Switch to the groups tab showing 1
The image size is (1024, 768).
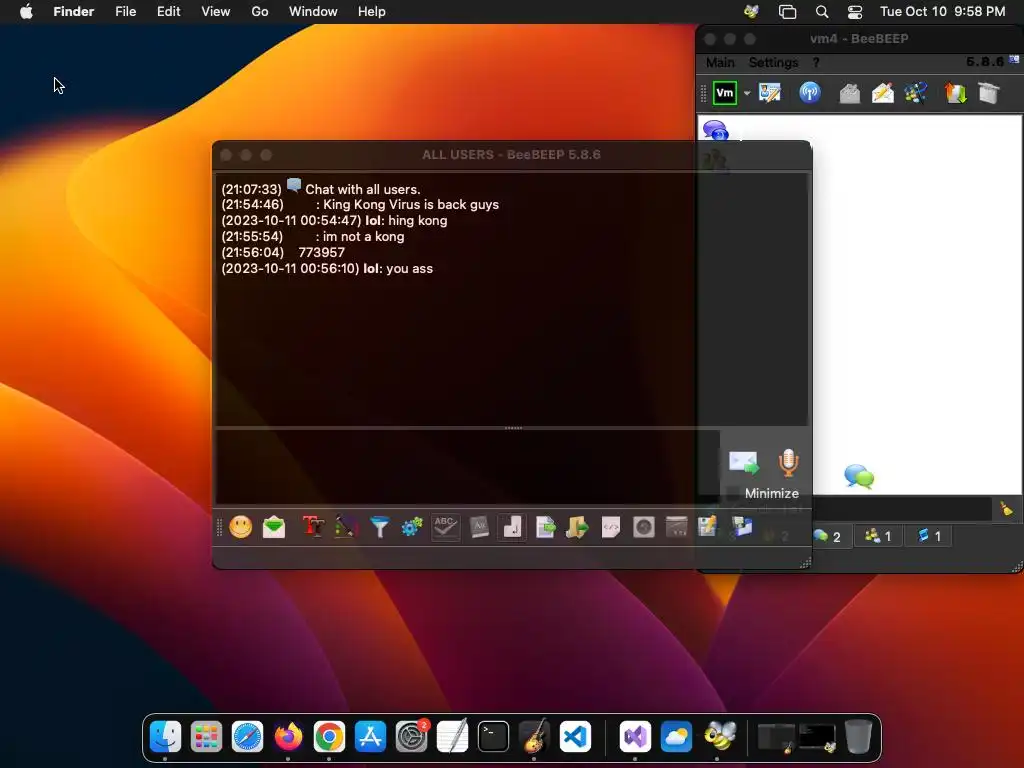click(878, 536)
